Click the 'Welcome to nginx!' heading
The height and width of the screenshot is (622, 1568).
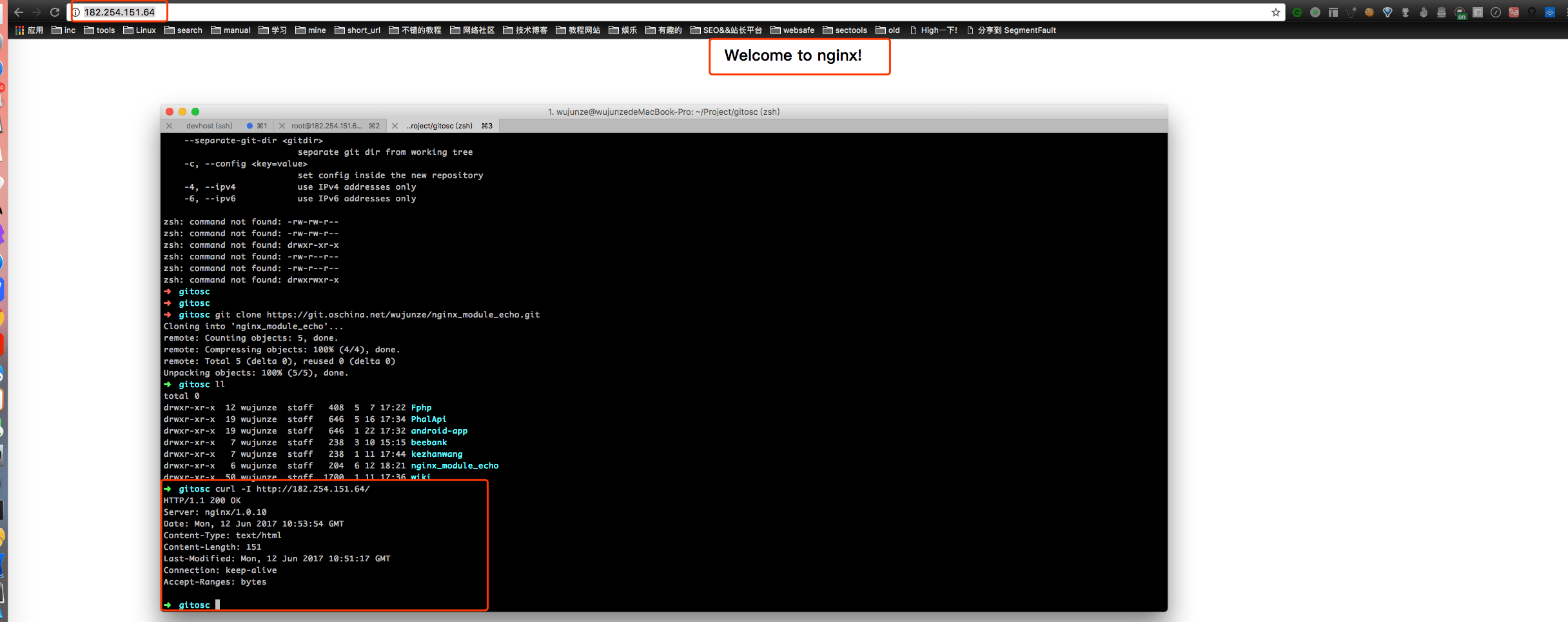click(793, 55)
